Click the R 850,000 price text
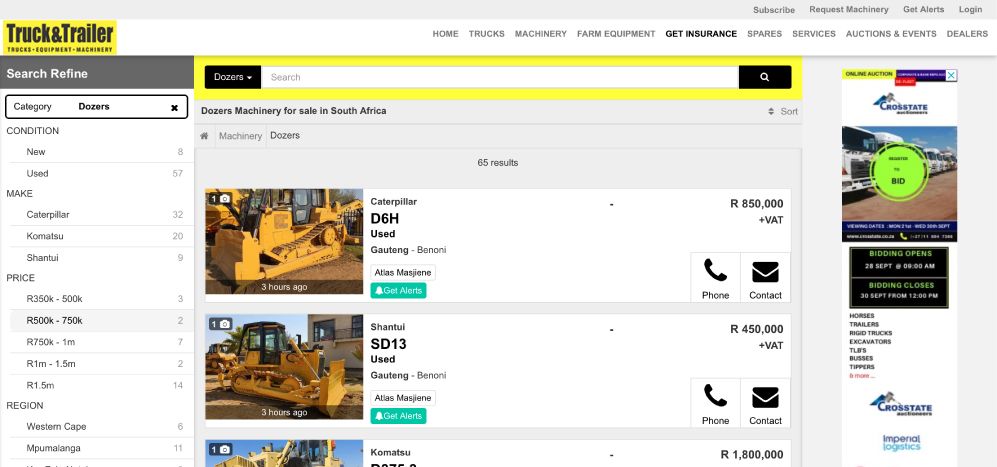Viewport: 997px width, 467px height. (x=757, y=204)
